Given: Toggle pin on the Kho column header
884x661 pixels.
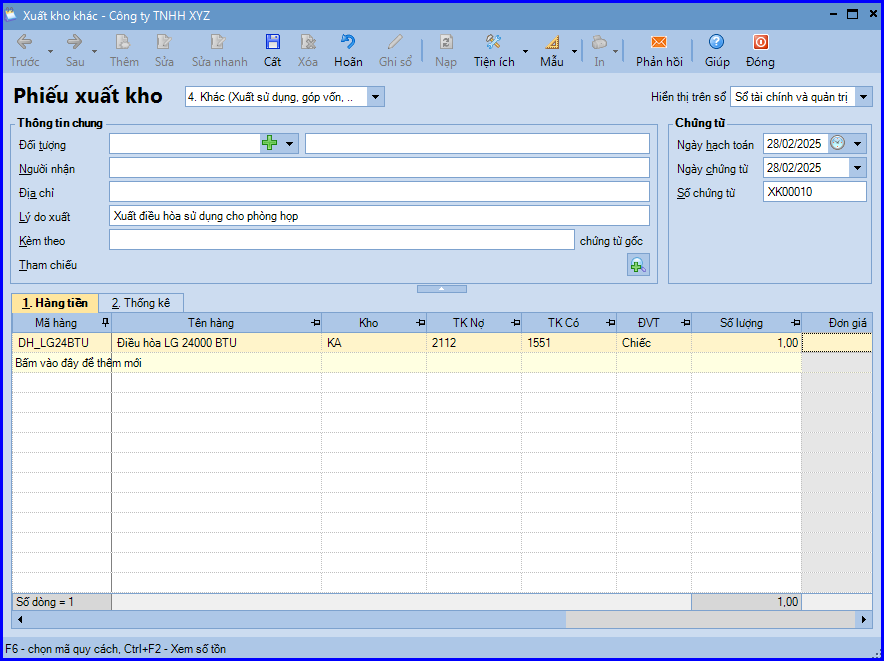Looking at the screenshot, I should point(420,323).
